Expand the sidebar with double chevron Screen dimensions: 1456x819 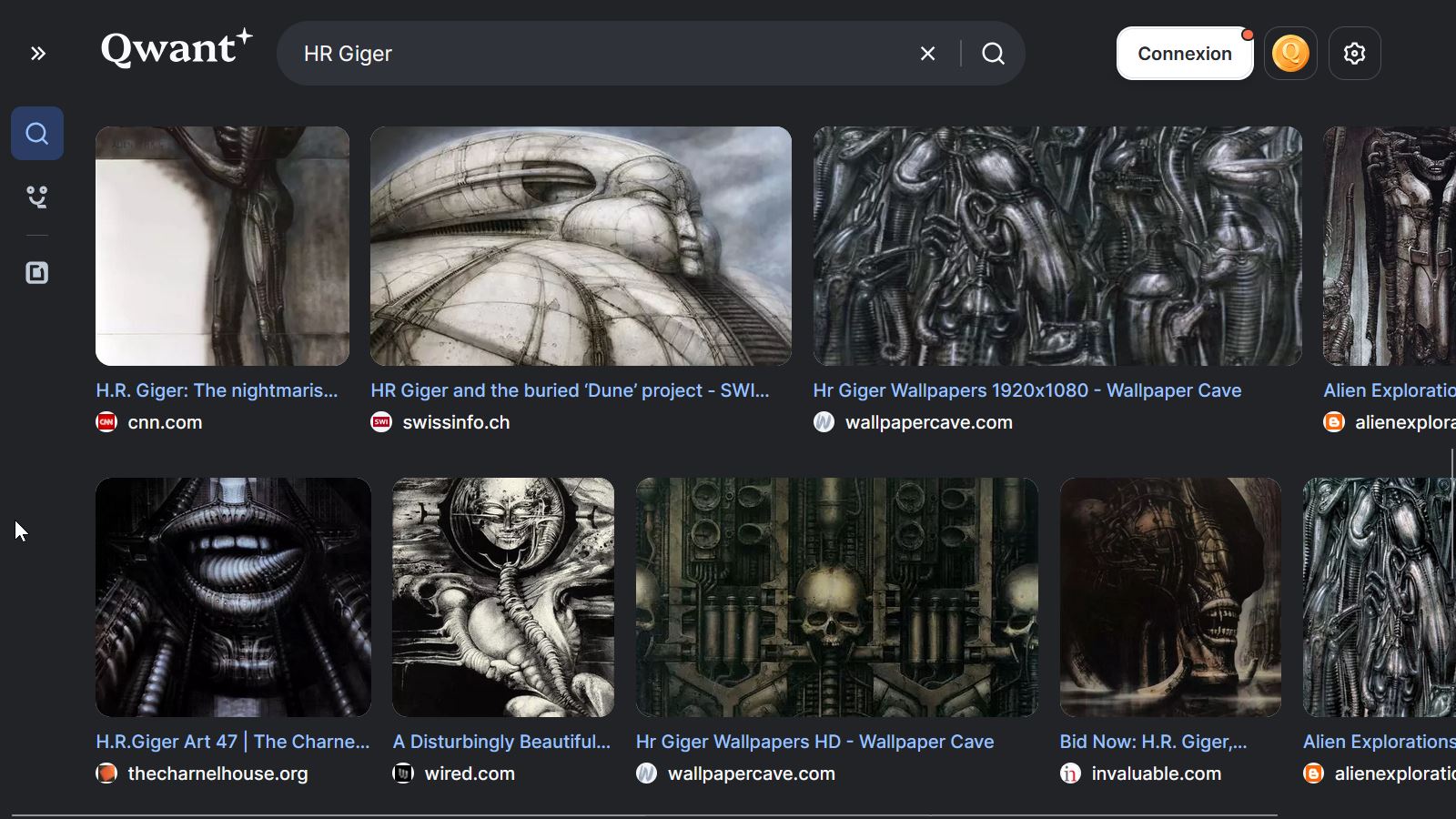(x=37, y=54)
